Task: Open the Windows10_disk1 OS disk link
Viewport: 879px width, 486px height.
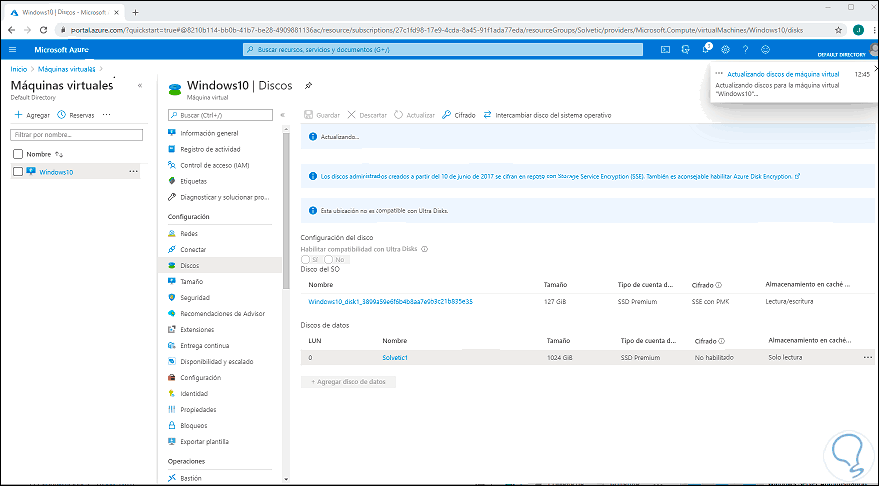Action: [x=390, y=301]
